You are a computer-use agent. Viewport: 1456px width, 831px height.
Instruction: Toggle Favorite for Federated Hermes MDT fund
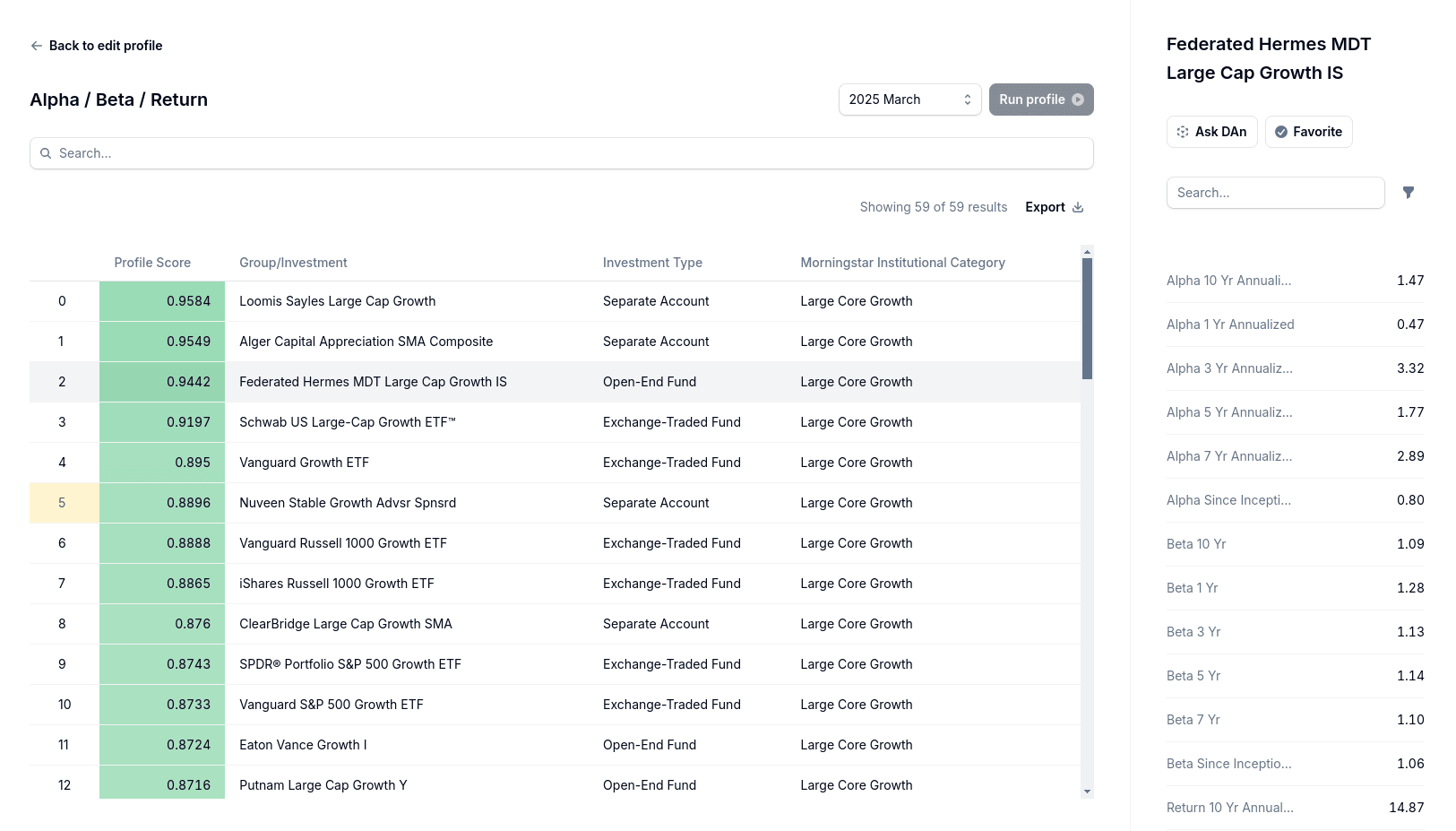pos(1308,131)
